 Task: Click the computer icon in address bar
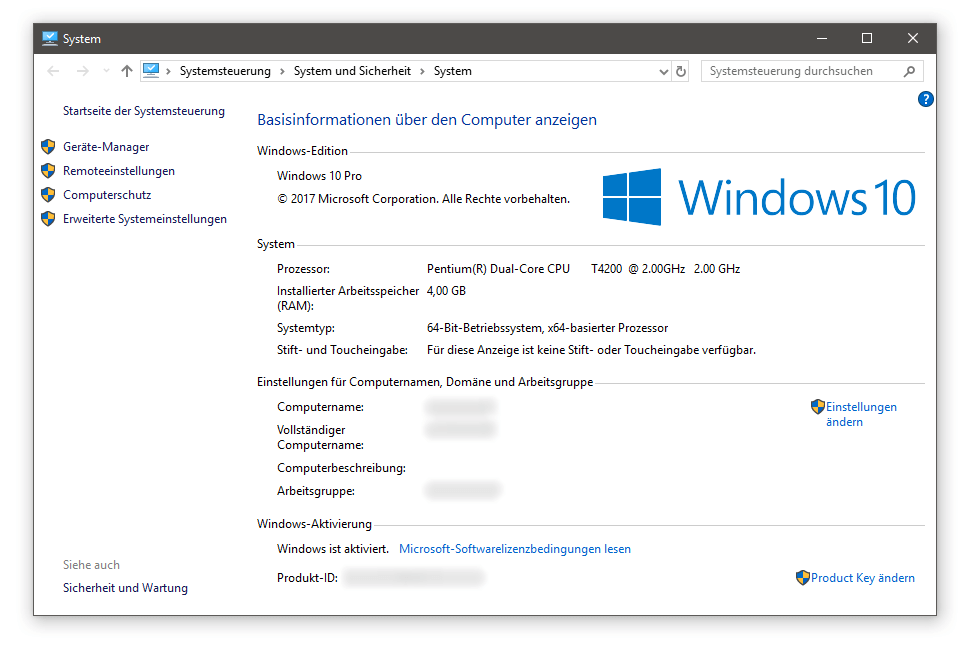click(x=151, y=71)
